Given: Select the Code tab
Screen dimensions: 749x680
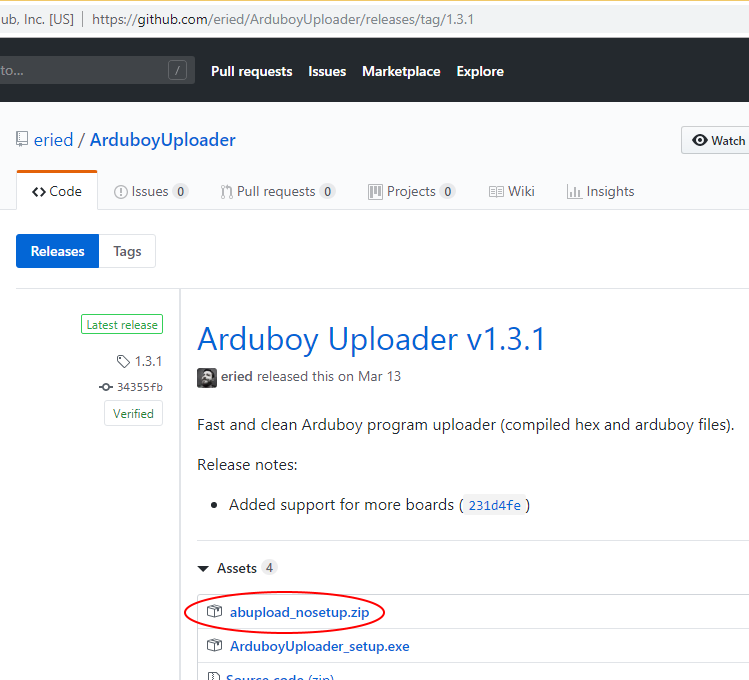Looking at the screenshot, I should tap(57, 191).
